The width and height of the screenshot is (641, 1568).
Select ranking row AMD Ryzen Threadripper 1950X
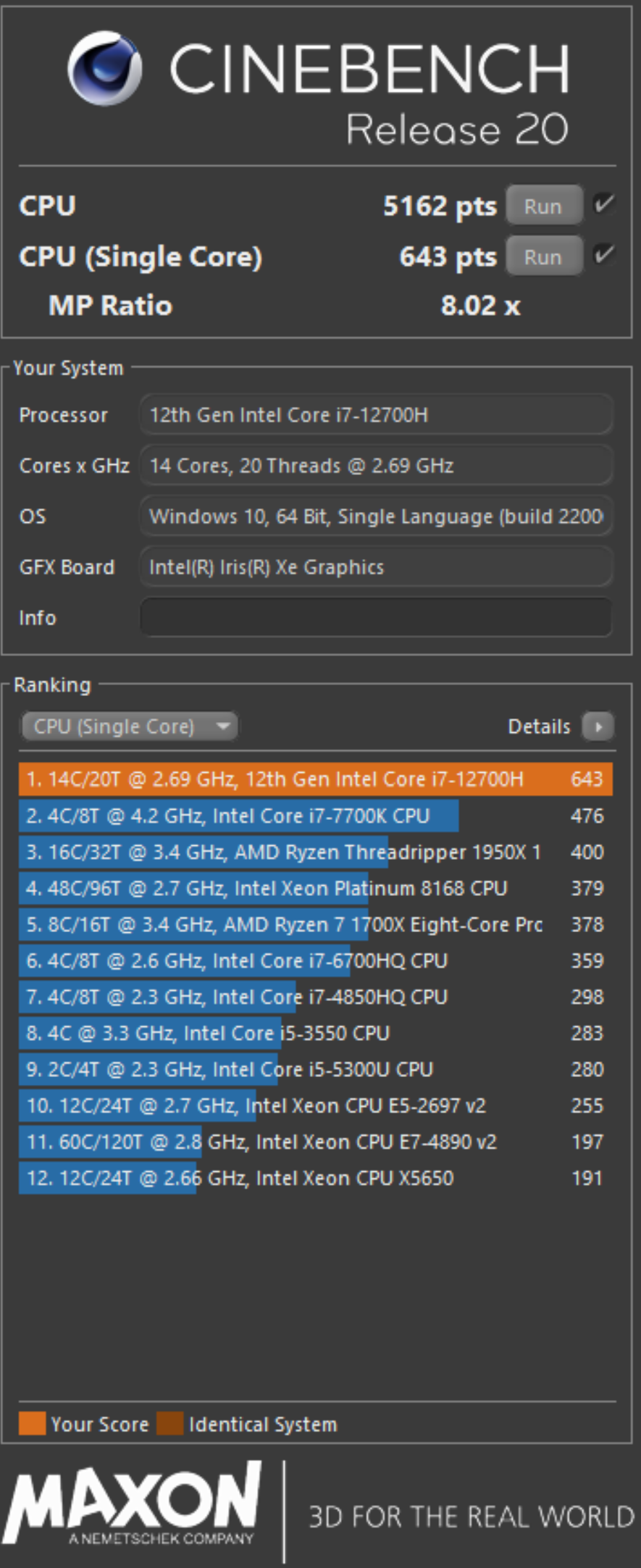point(316,852)
